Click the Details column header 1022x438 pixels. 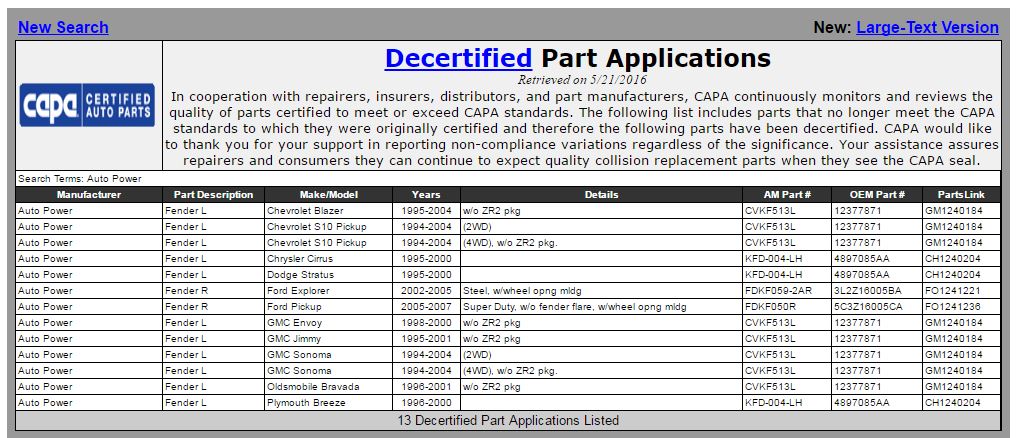[x=601, y=195]
